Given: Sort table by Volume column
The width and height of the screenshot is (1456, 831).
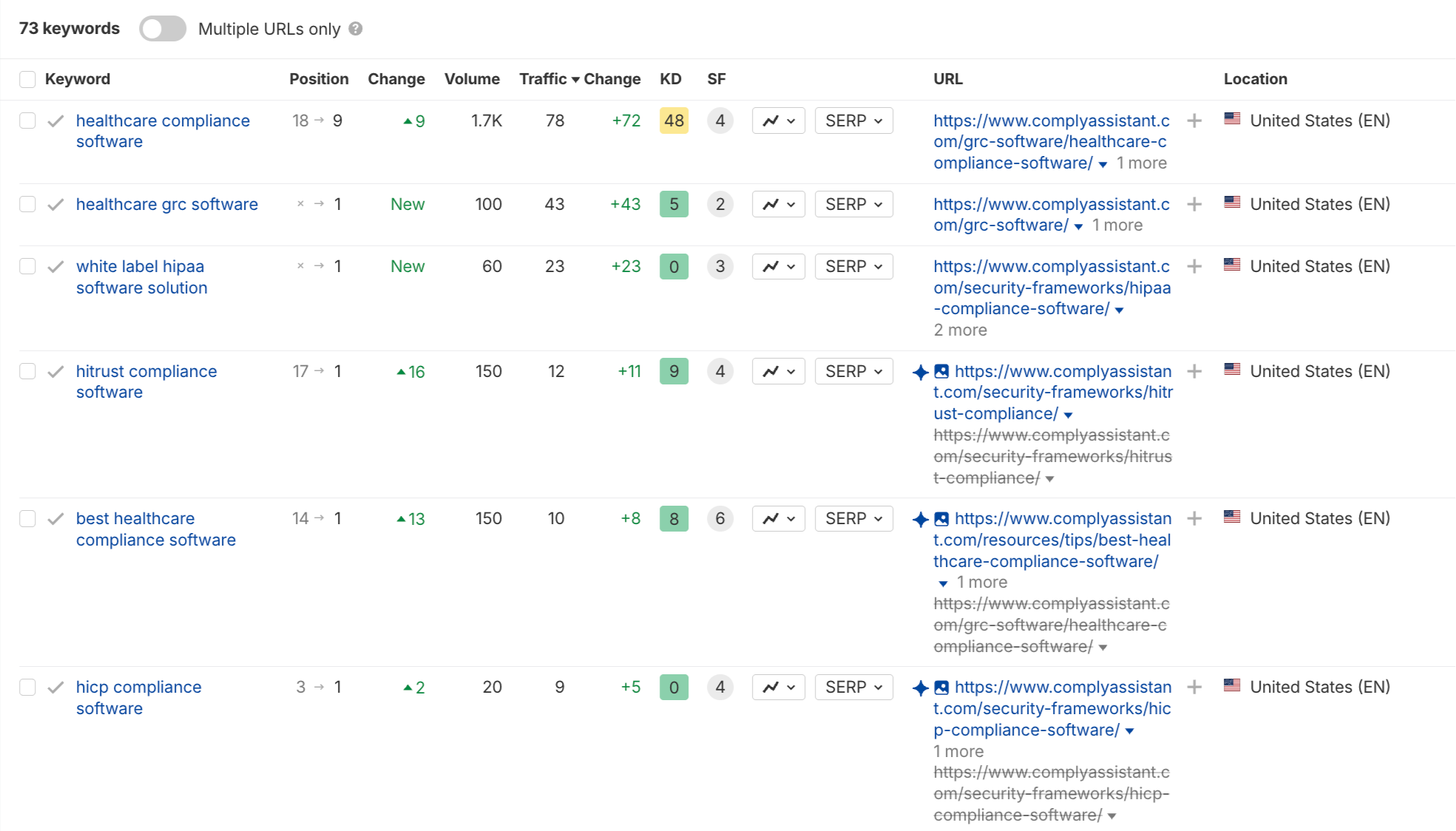Looking at the screenshot, I should [472, 79].
